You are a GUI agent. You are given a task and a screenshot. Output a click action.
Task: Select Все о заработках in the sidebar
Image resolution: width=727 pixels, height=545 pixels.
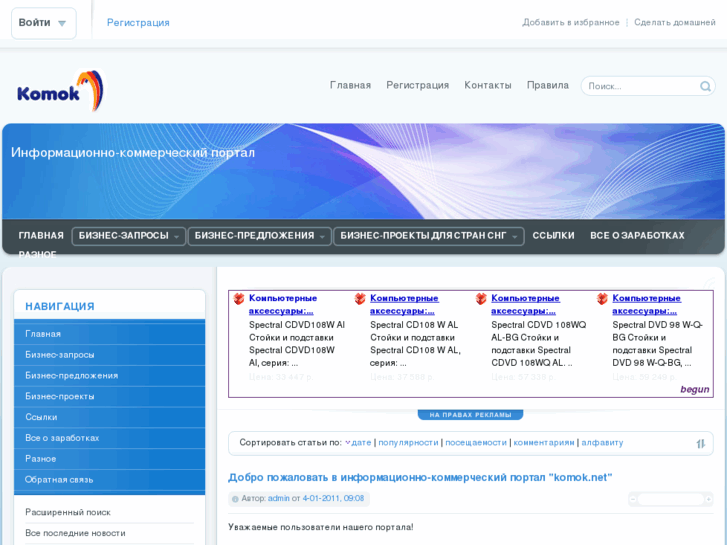(109, 438)
